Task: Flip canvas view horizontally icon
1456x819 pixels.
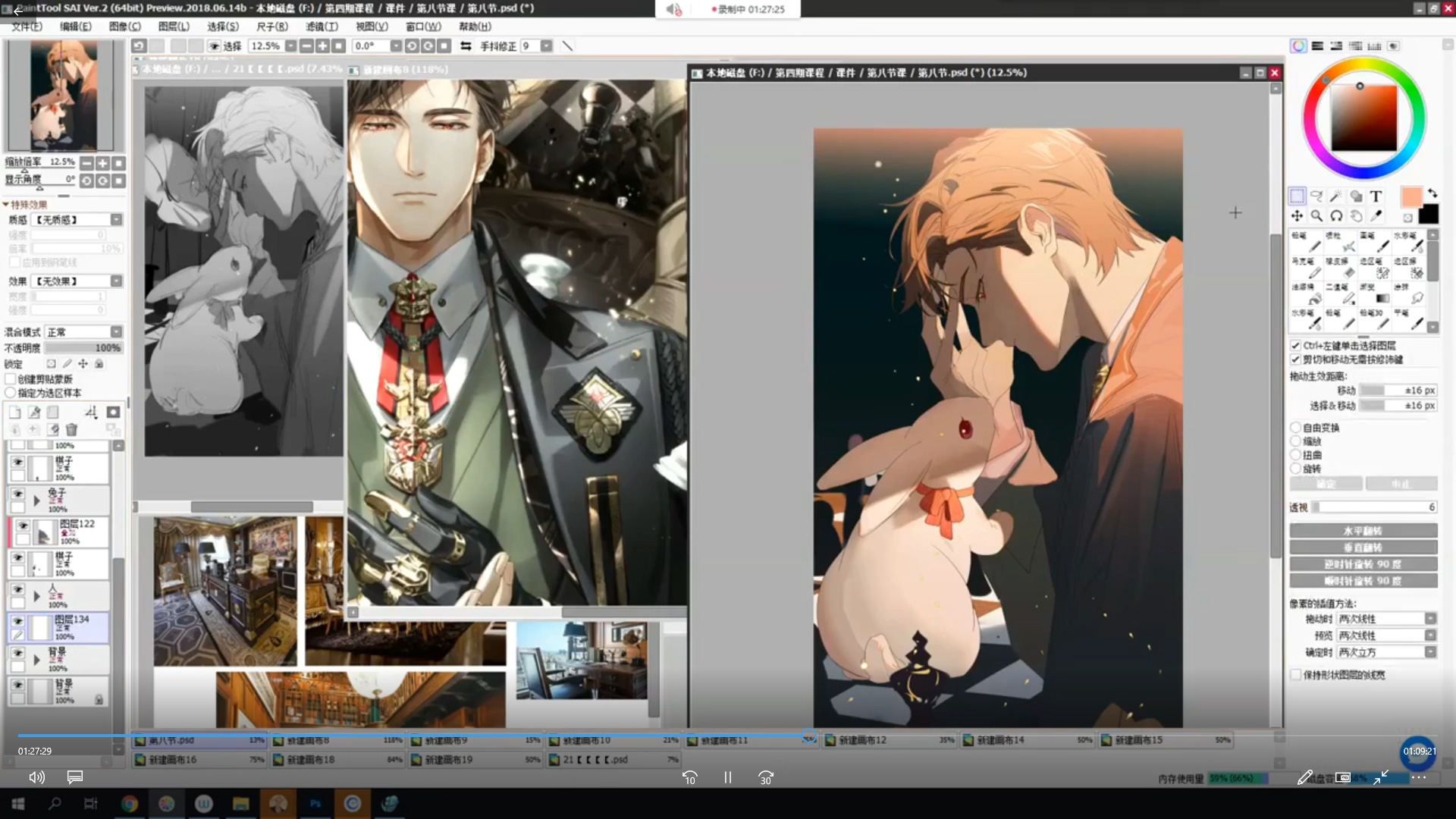Action: pos(466,46)
